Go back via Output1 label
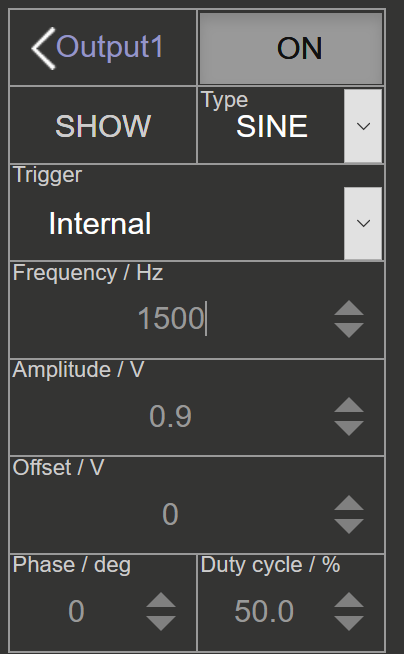 click(x=110, y=47)
